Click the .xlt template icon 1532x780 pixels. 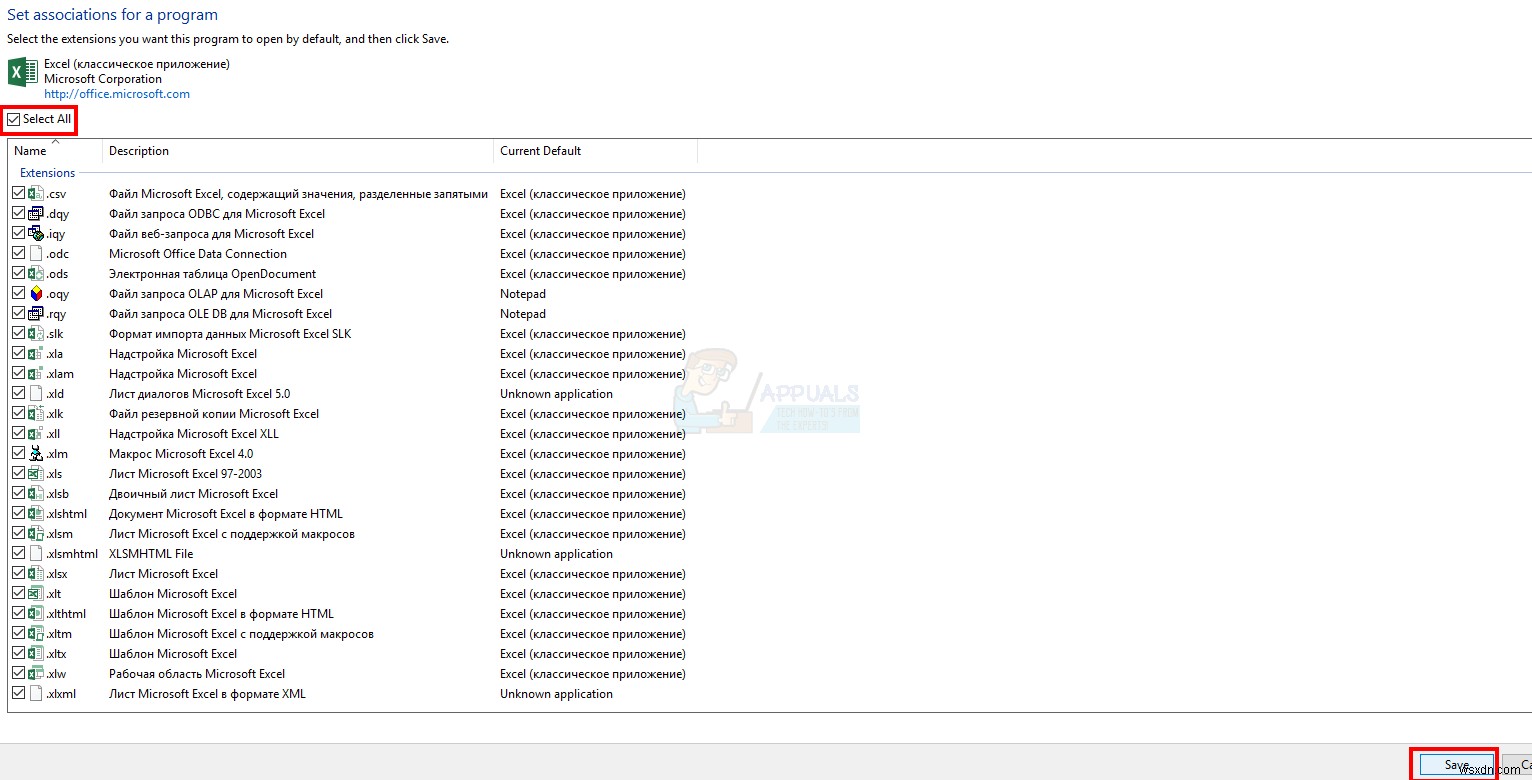(x=36, y=594)
